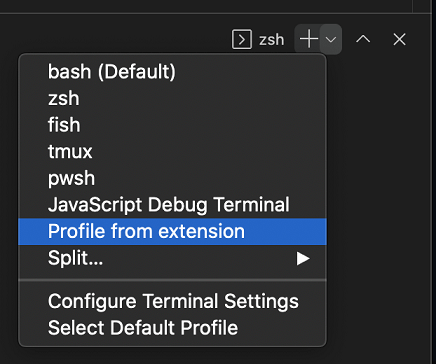The height and width of the screenshot is (364, 436).
Task: Start a pwsh terminal profile
Action: [x=172, y=178]
